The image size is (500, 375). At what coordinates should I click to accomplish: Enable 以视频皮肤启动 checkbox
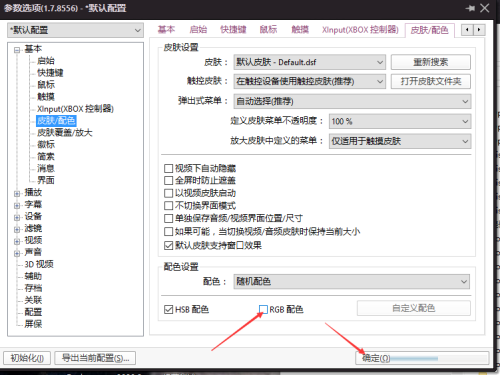(168, 193)
